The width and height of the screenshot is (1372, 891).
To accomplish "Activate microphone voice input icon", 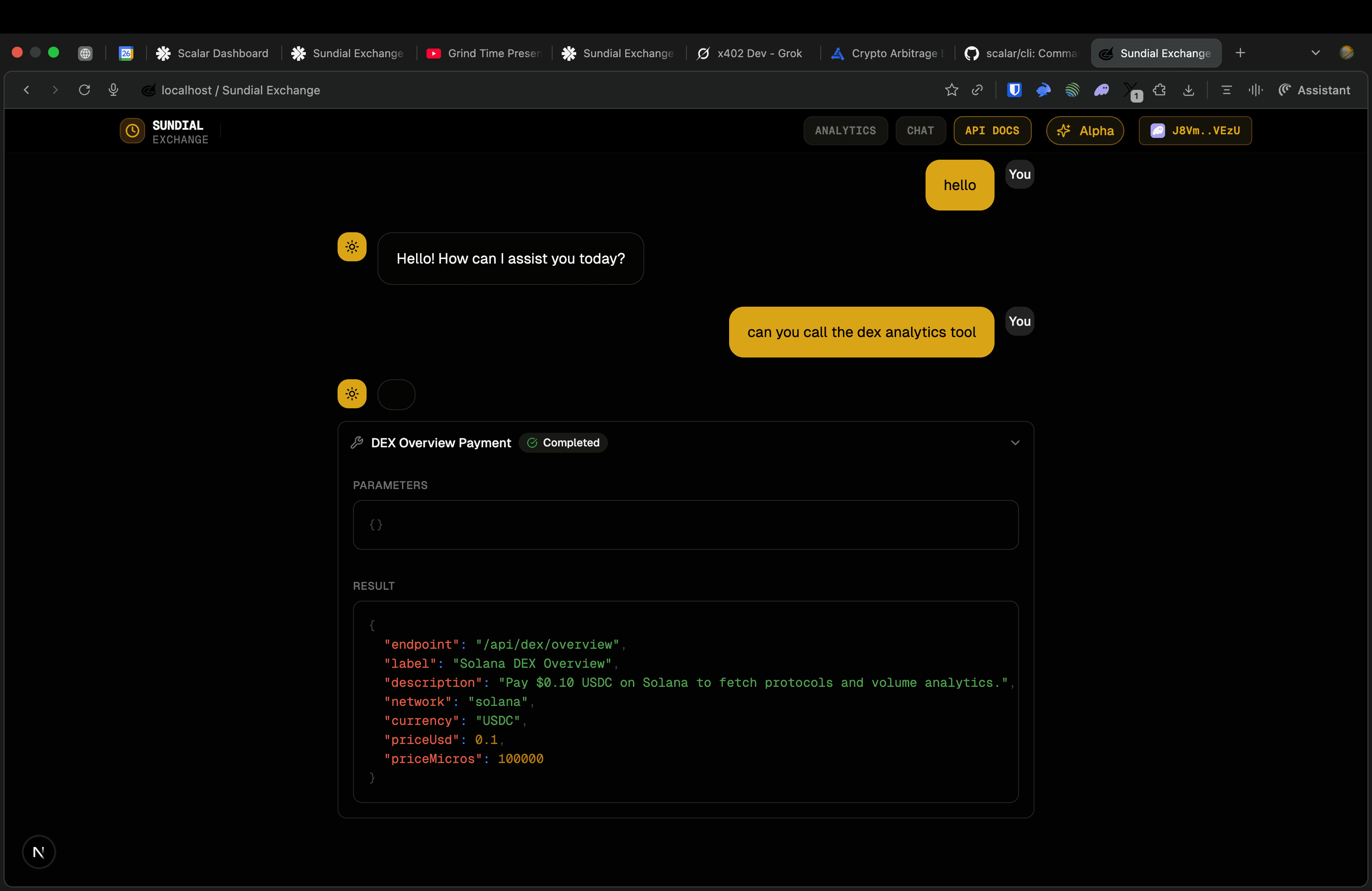I will (x=113, y=90).
